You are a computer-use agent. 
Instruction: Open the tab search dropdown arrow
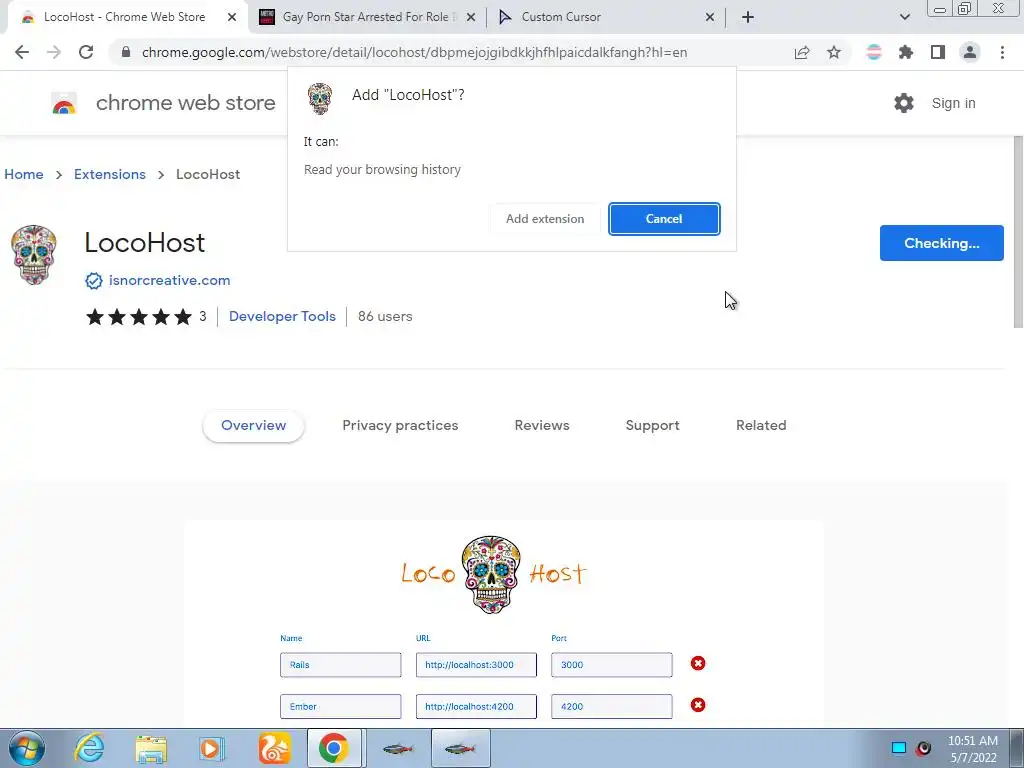coord(904,17)
